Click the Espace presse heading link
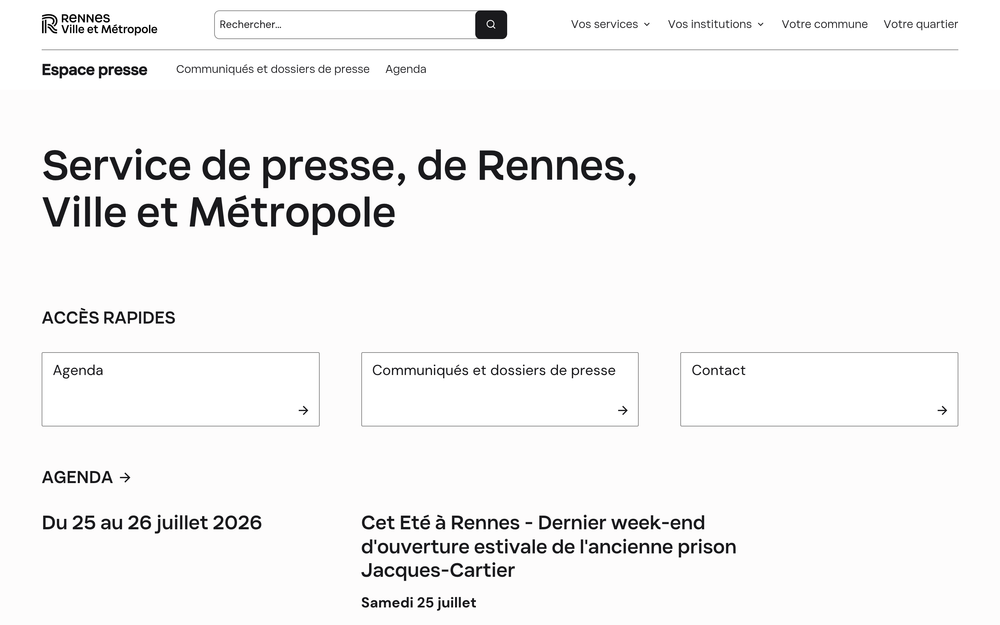Image resolution: width=1000 pixels, height=625 pixels. point(94,70)
